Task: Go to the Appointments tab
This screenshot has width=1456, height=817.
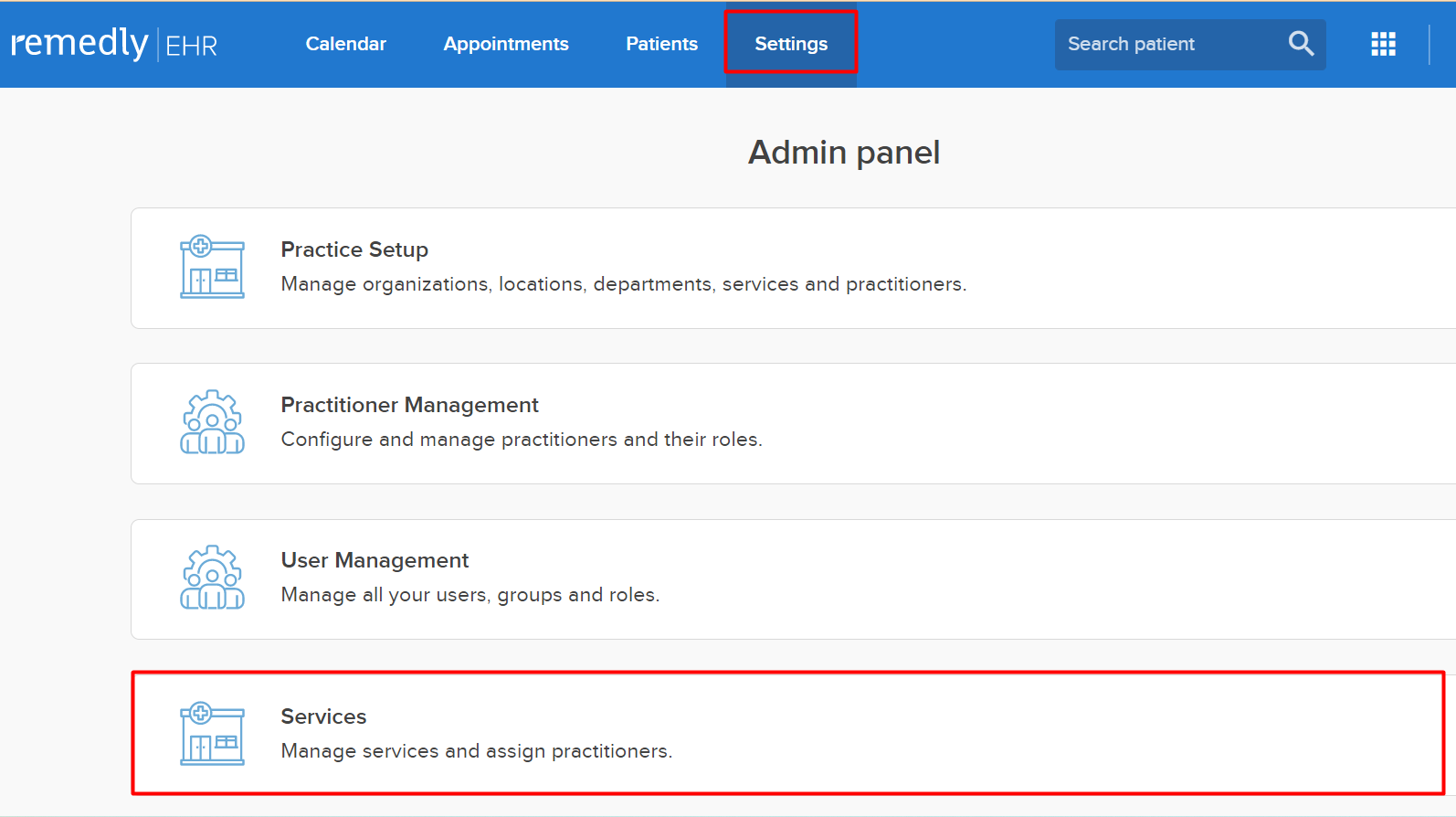Action: (x=506, y=44)
